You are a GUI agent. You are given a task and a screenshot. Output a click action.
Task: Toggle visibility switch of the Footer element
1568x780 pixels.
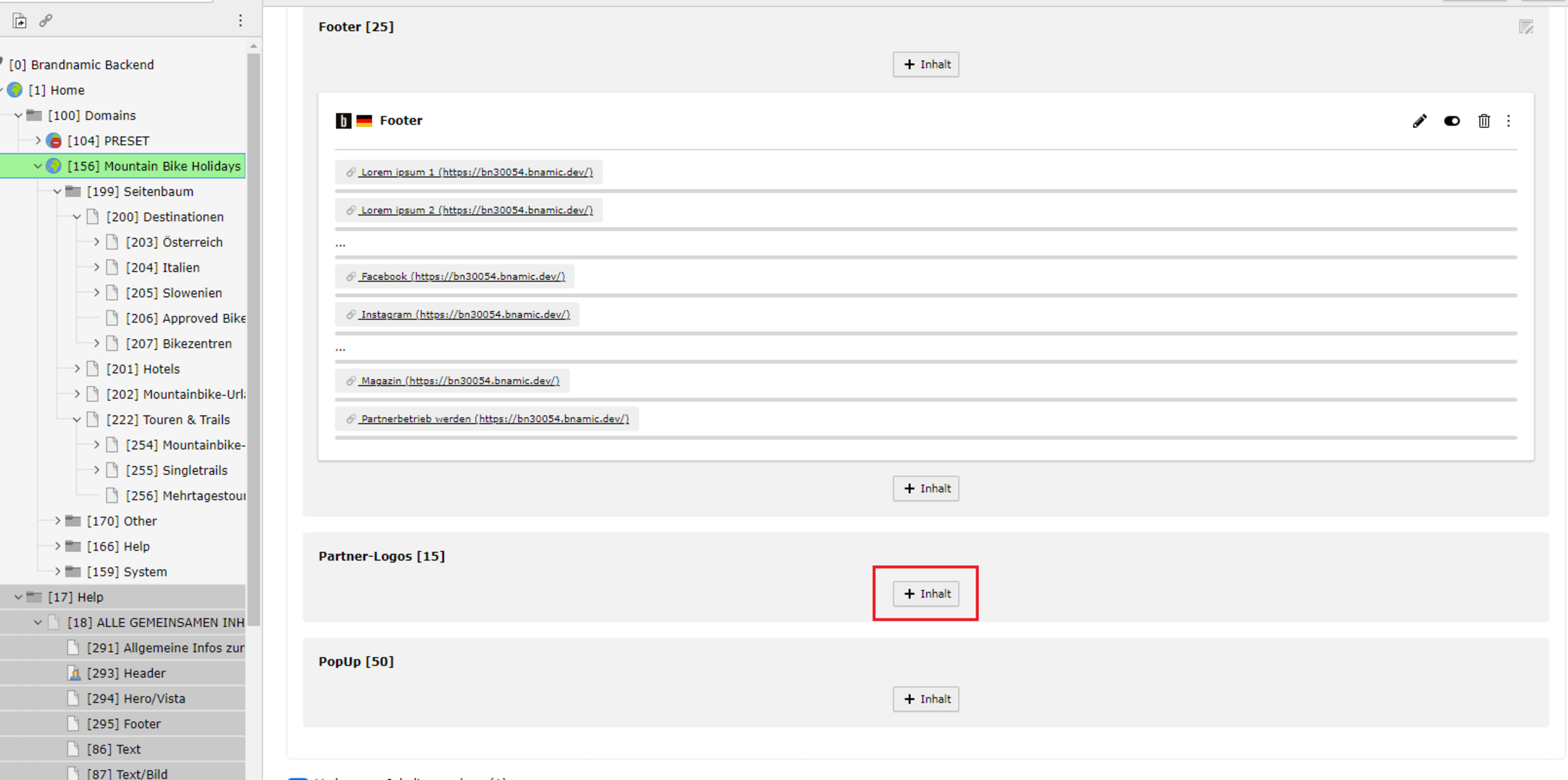point(1452,121)
